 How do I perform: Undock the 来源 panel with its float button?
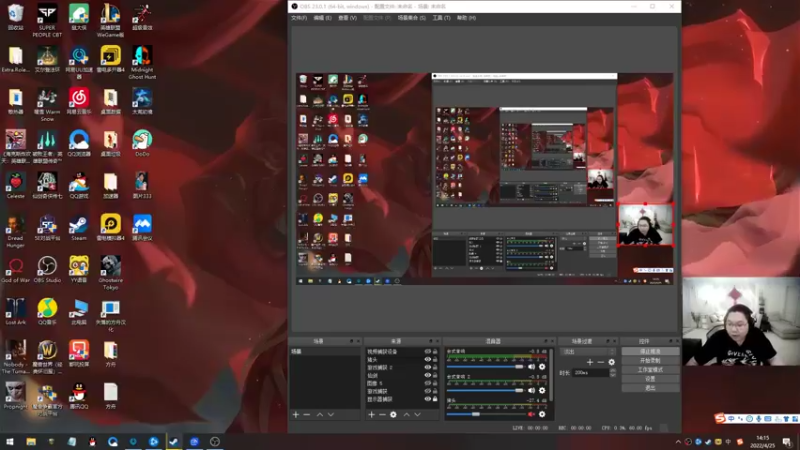coord(430,341)
